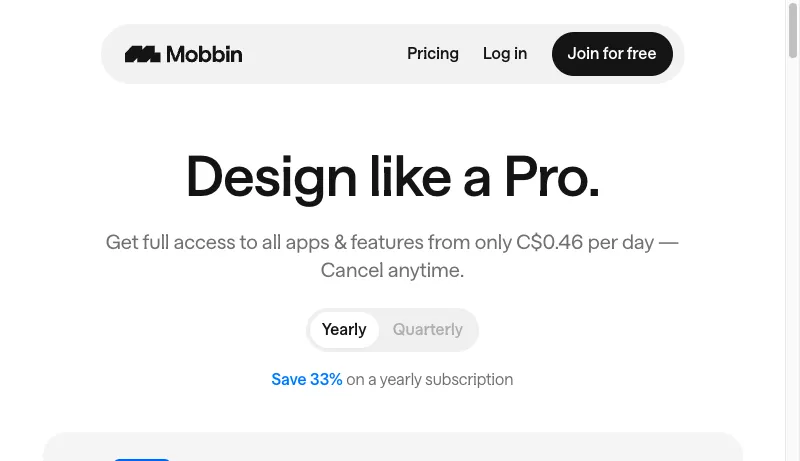The width and height of the screenshot is (800, 461).
Task: Click the word 'Design' in the headline
Action: pos(271,177)
